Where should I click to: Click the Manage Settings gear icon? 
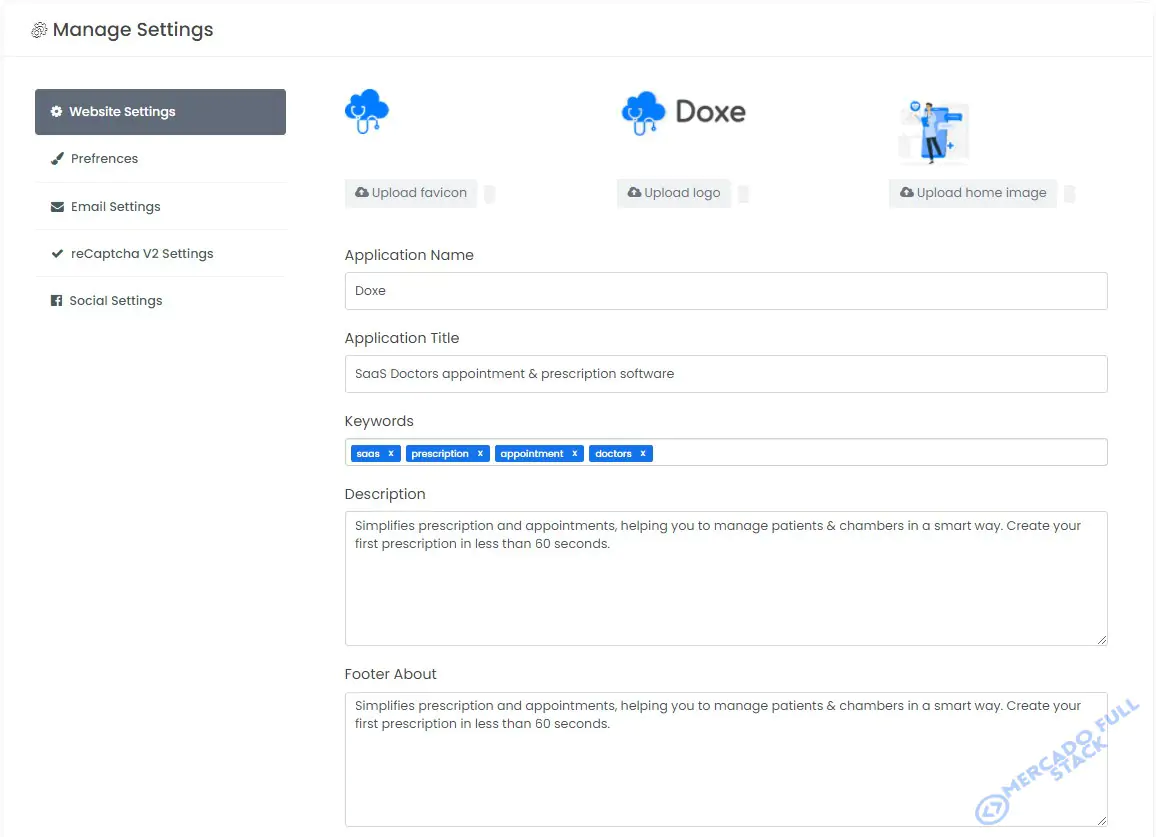[39, 29]
